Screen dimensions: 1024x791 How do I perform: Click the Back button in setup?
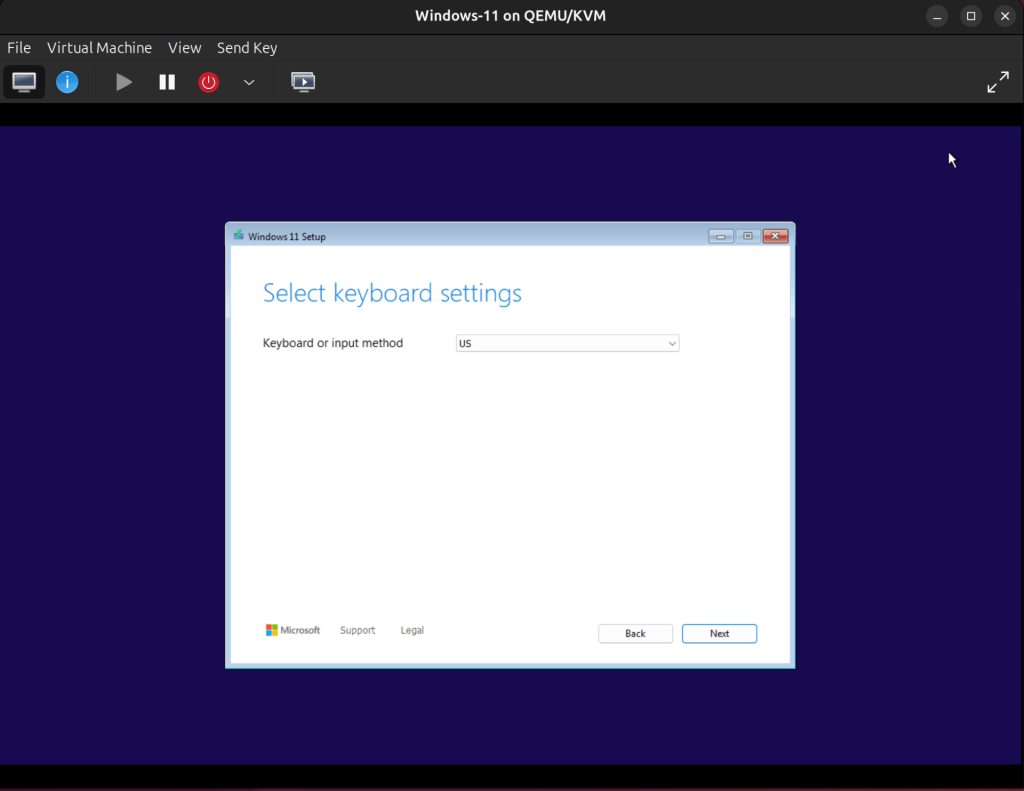(x=635, y=633)
